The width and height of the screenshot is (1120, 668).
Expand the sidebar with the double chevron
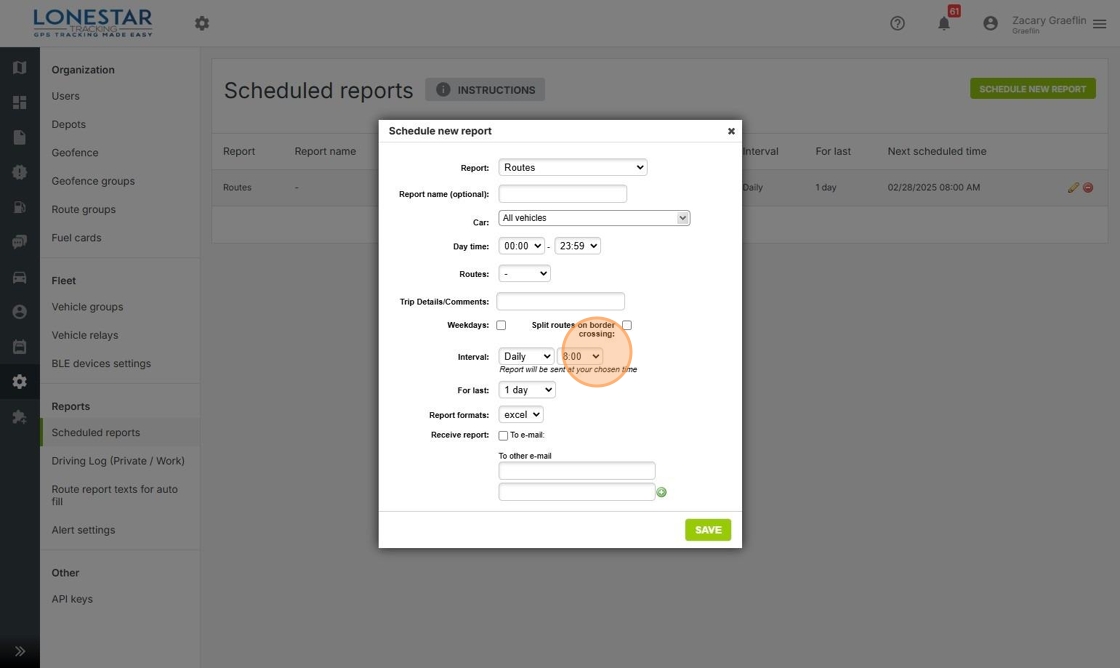click(x=19, y=651)
